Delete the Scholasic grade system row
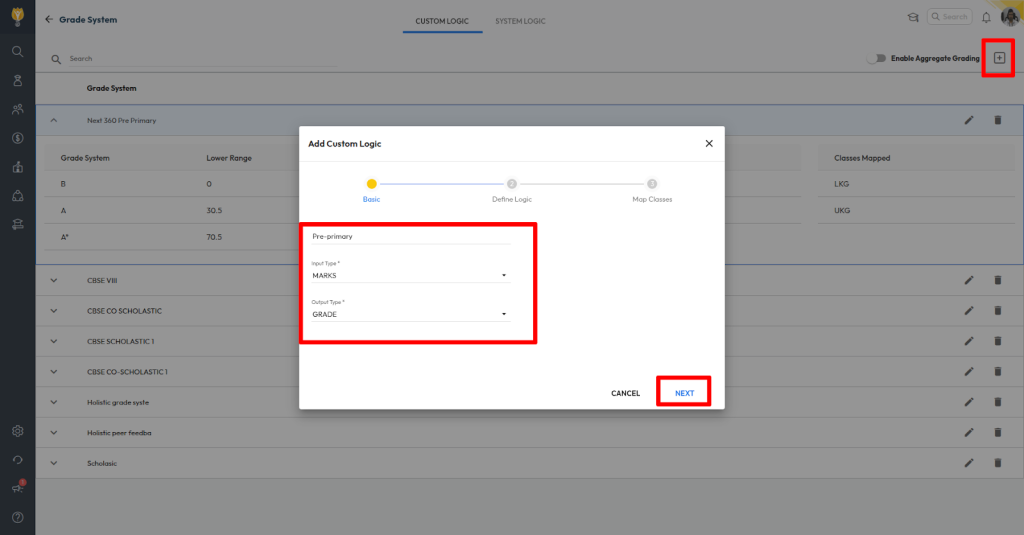This screenshot has height=535, width=1024. [x=997, y=463]
